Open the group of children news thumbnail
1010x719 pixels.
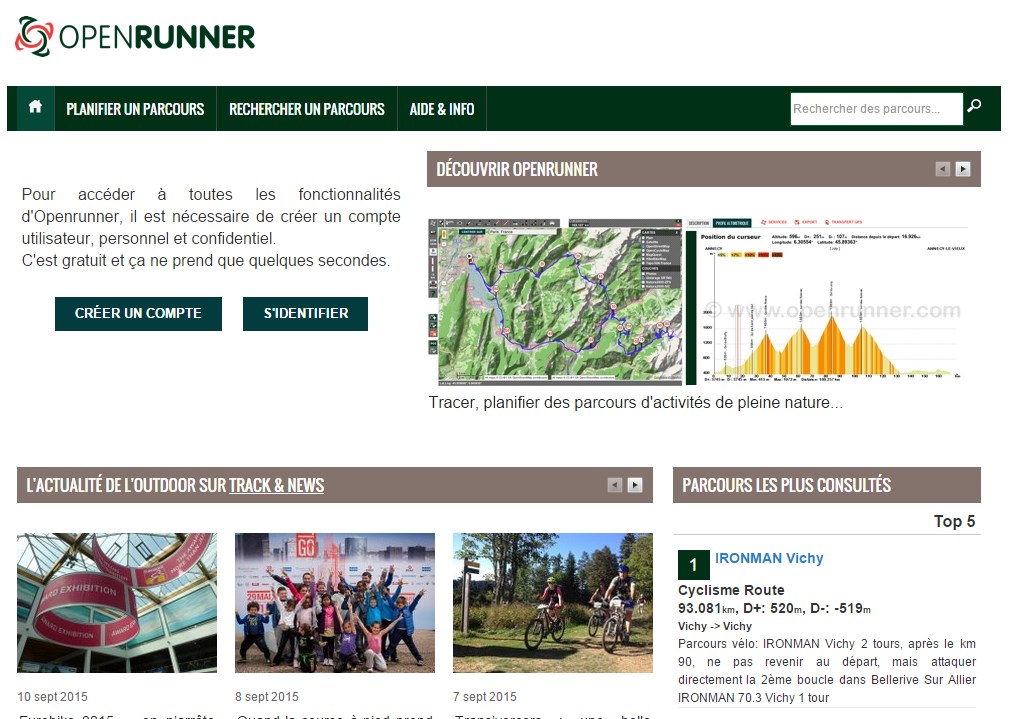point(335,602)
